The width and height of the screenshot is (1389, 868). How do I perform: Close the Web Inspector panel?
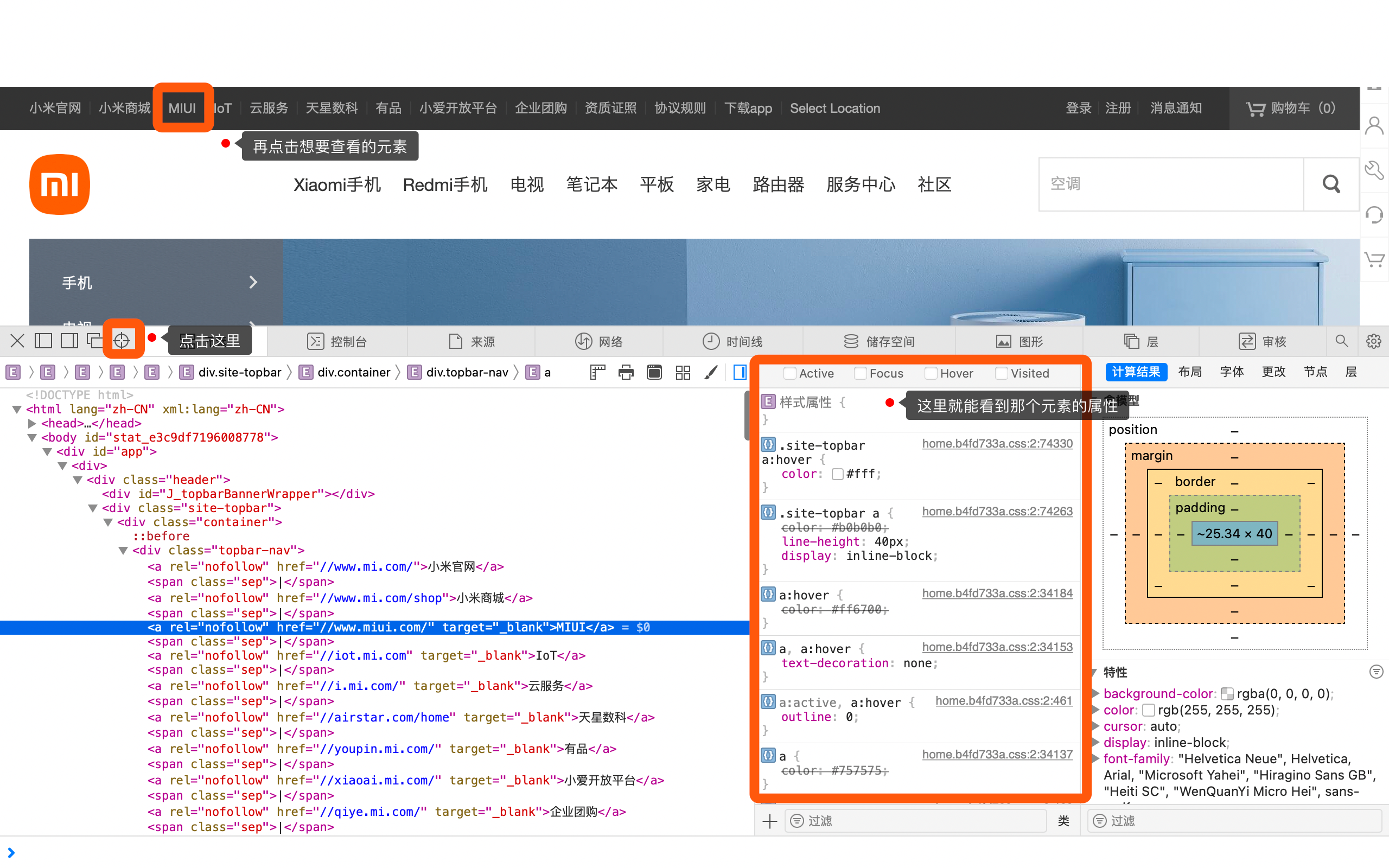(x=17, y=341)
